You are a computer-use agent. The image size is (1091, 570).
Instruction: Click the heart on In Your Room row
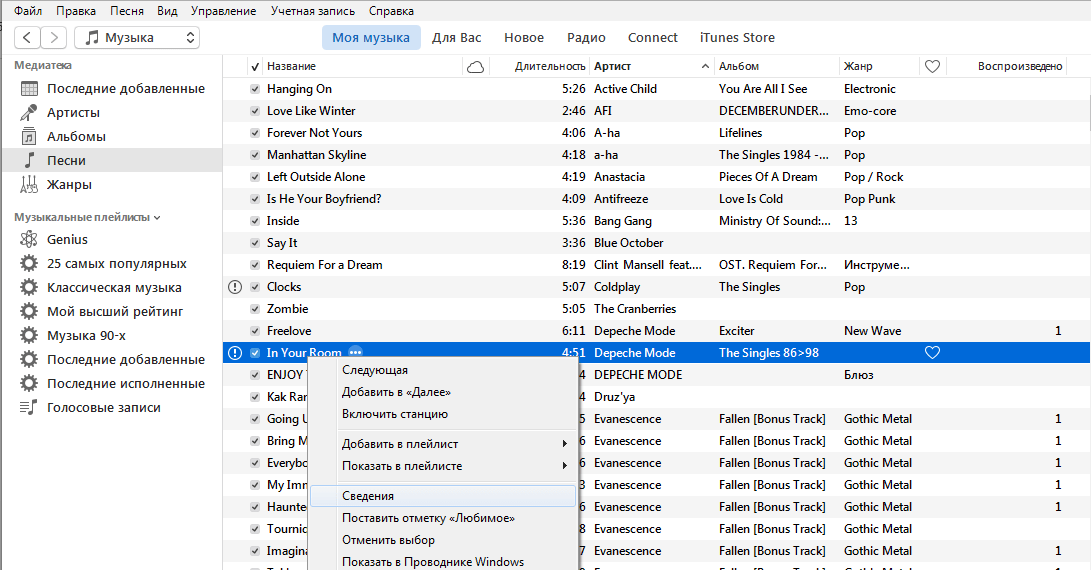[x=932, y=353]
